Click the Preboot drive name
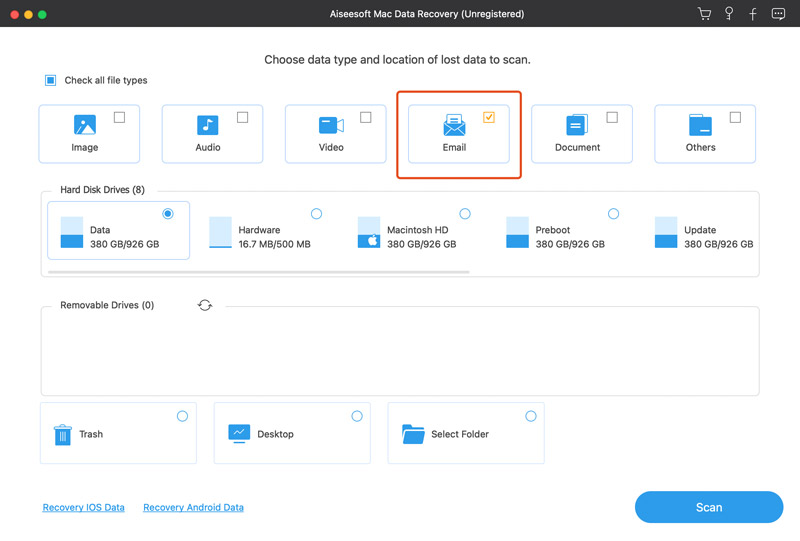This screenshot has height=541, width=800. point(553,230)
